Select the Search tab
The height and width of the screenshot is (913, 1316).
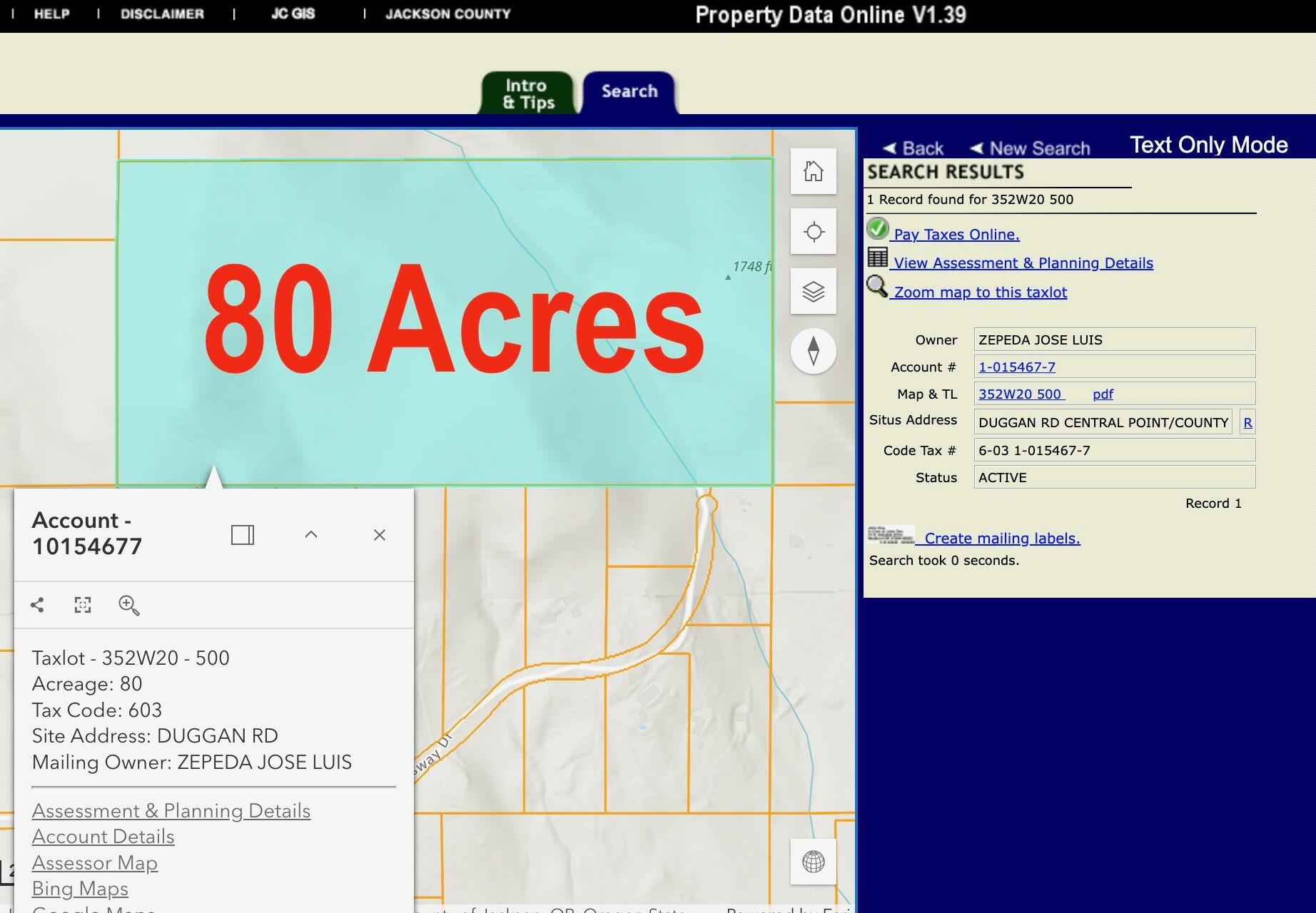pos(629,92)
